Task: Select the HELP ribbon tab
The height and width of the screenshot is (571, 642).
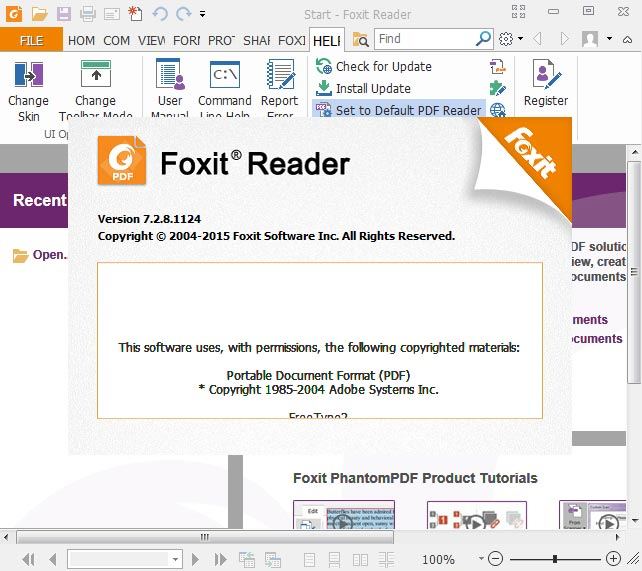Action: pos(327,41)
